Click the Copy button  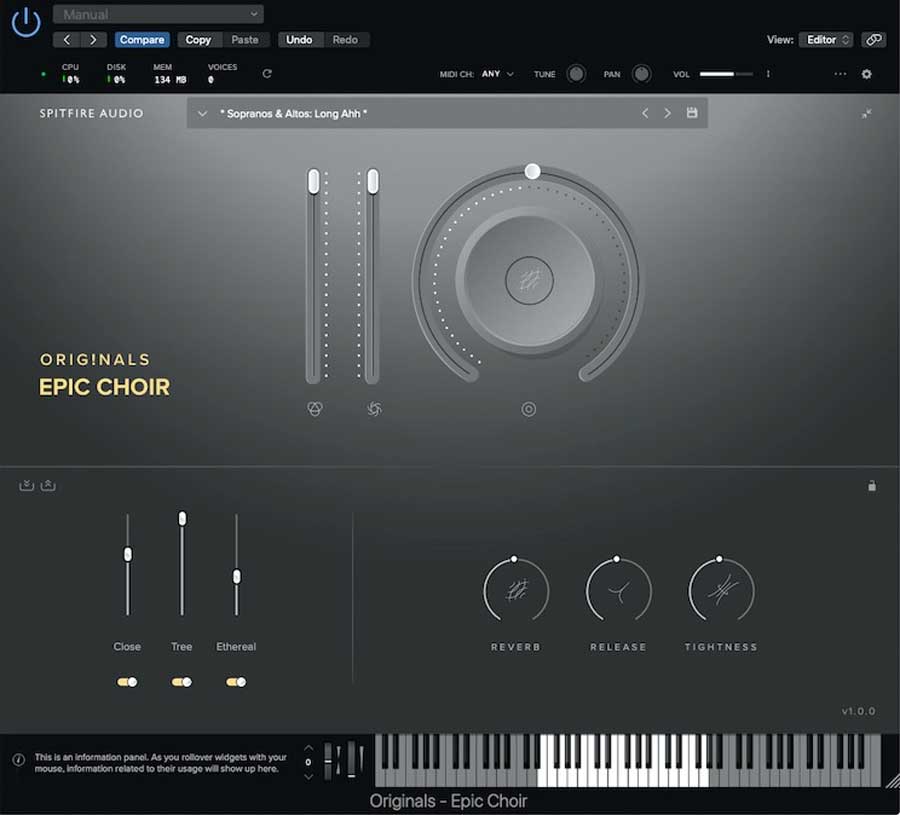pos(198,40)
